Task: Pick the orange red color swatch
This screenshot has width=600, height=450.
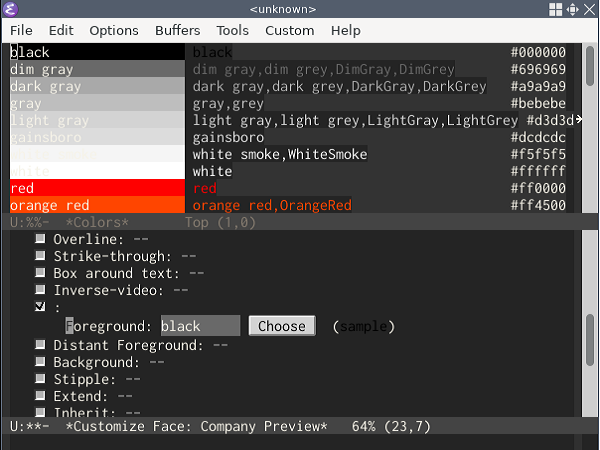Action: click(97, 205)
